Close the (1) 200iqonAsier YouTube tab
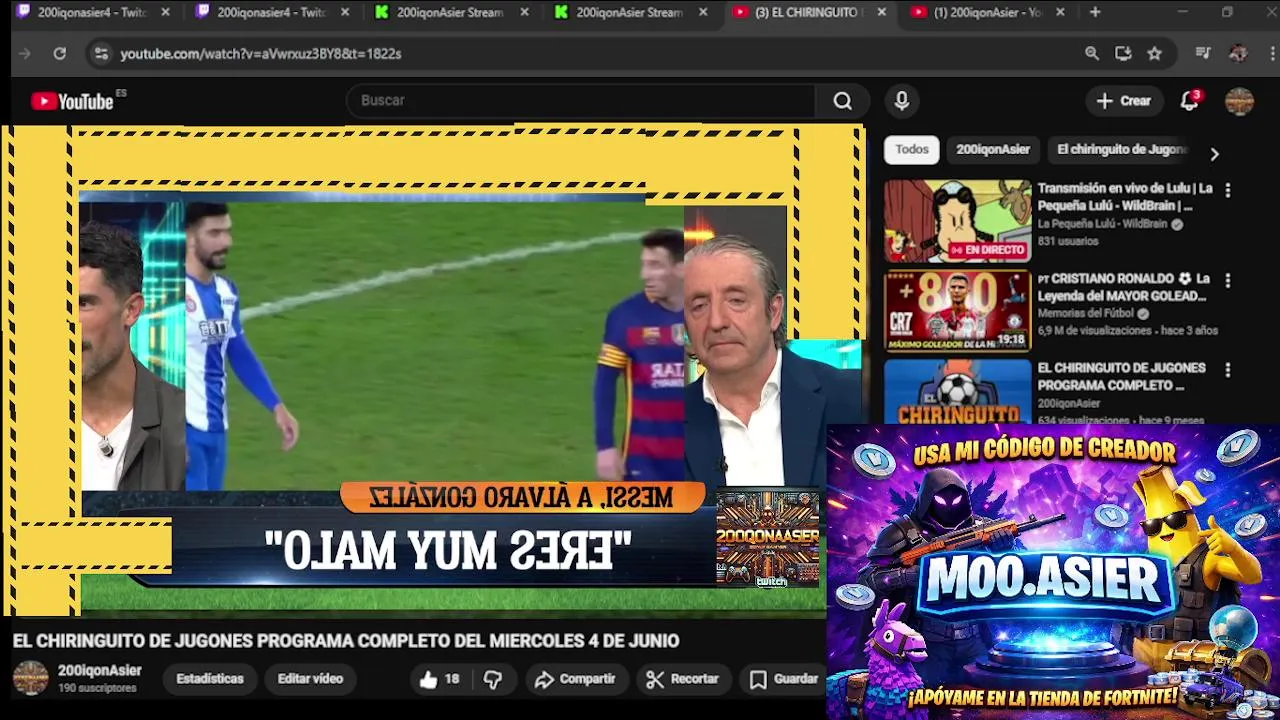This screenshot has width=1280, height=720. pyautogui.click(x=1060, y=12)
